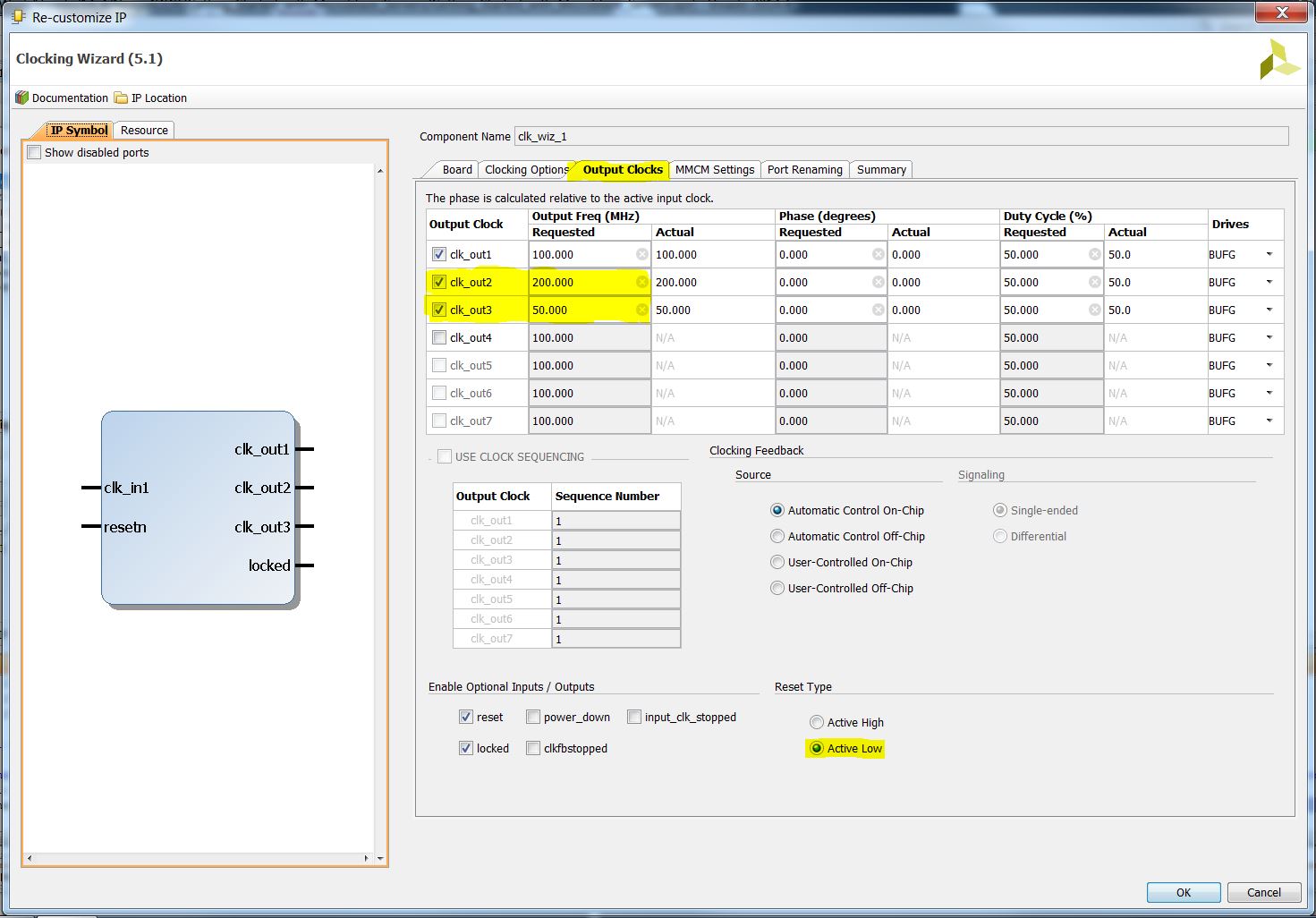Click IP symbol horizontal scrollbar right arrow
1316x918 pixels.
click(366, 858)
